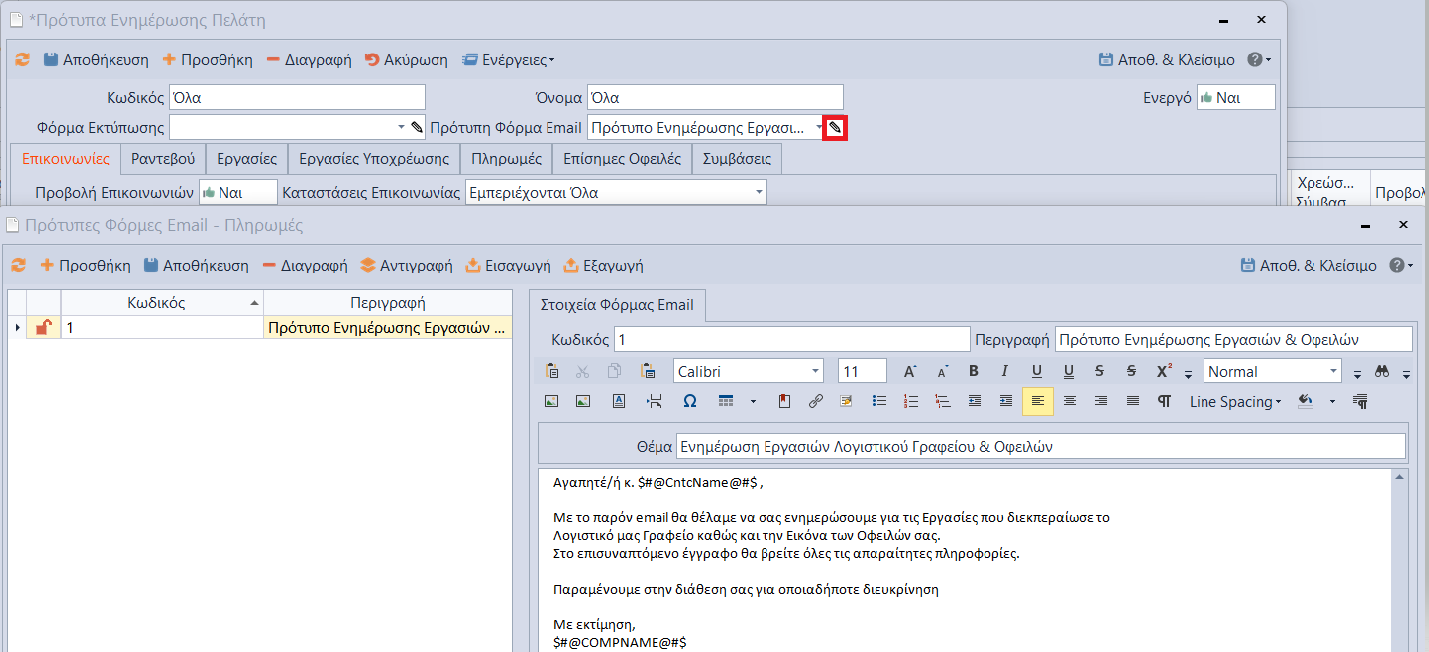
Task: Click the superscript X² icon
Action: pos(1164,371)
